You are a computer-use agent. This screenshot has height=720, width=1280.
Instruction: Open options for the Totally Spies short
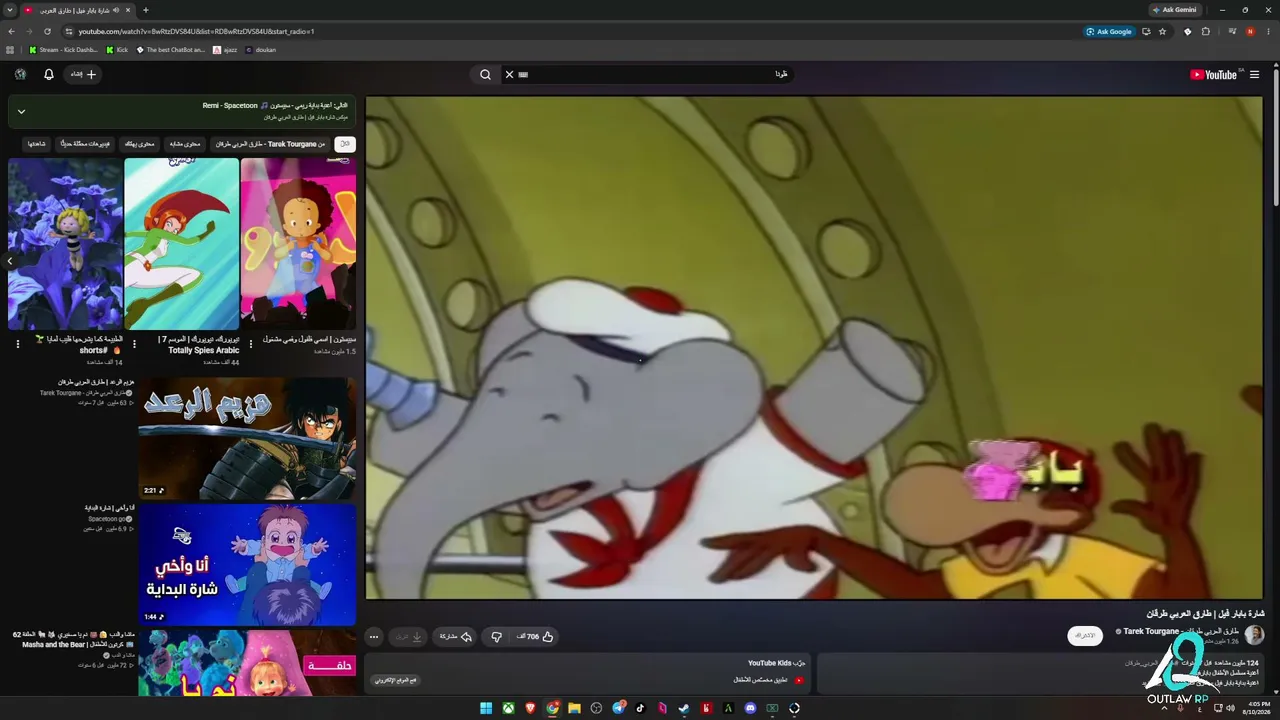134,344
